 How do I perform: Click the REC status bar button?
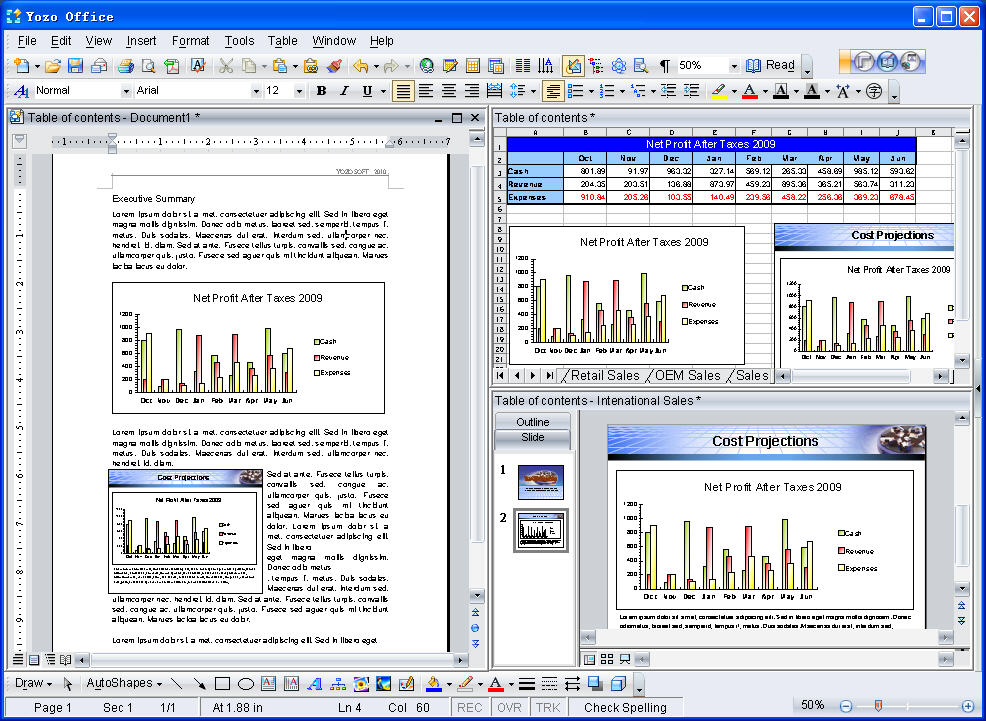470,708
